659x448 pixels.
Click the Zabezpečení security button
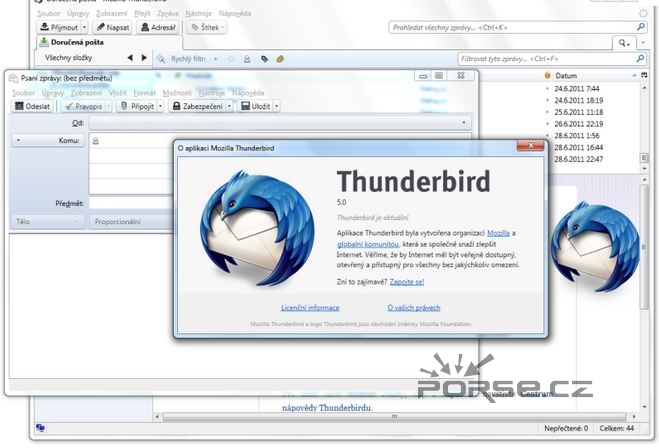[198, 106]
